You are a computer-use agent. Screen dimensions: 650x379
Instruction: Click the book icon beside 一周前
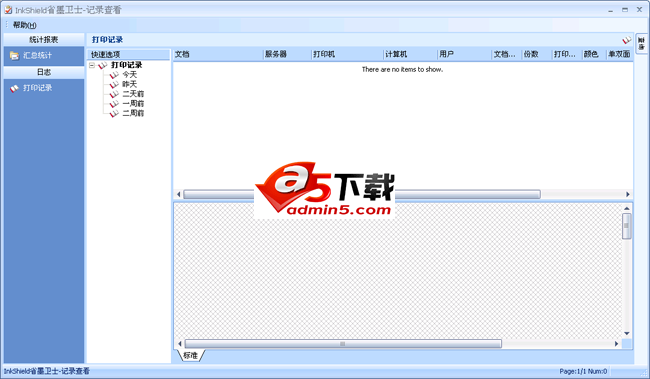click(x=114, y=104)
